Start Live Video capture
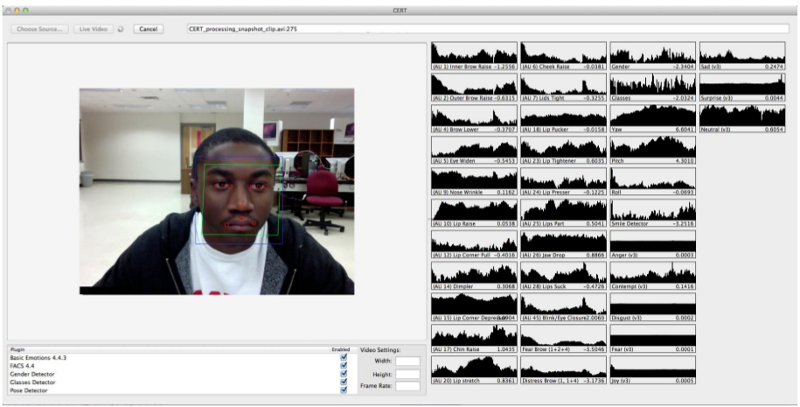Image resolution: width=800 pixels, height=407 pixels. (x=93, y=29)
